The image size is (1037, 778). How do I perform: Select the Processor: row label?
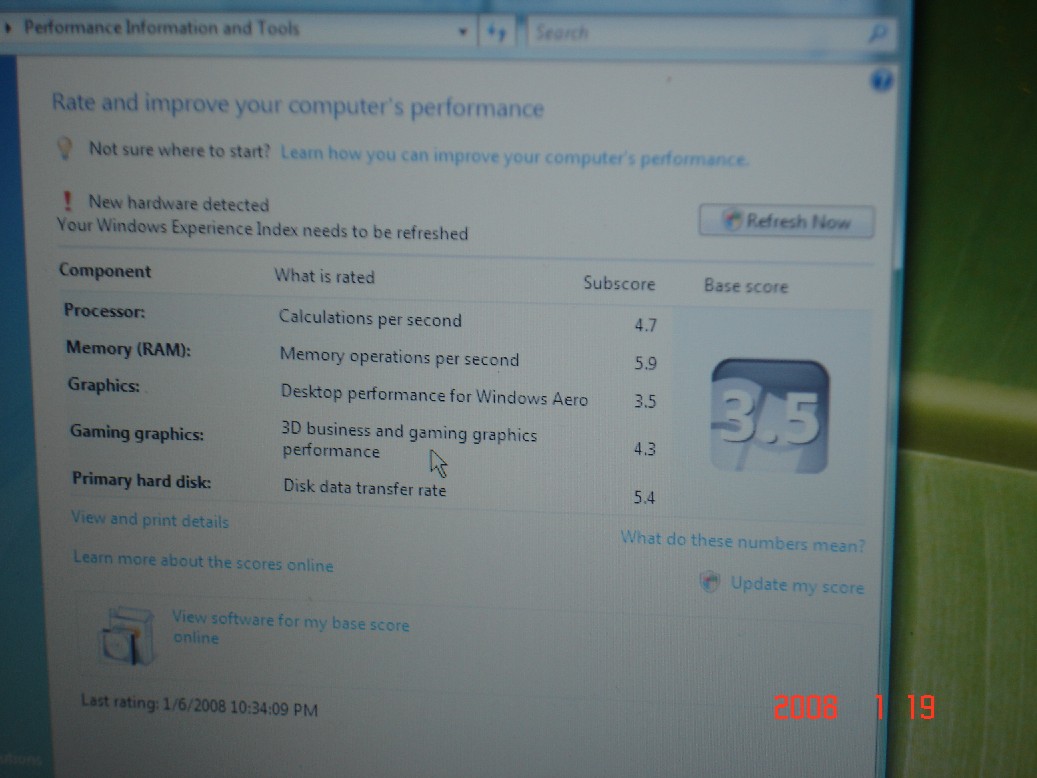(x=104, y=311)
